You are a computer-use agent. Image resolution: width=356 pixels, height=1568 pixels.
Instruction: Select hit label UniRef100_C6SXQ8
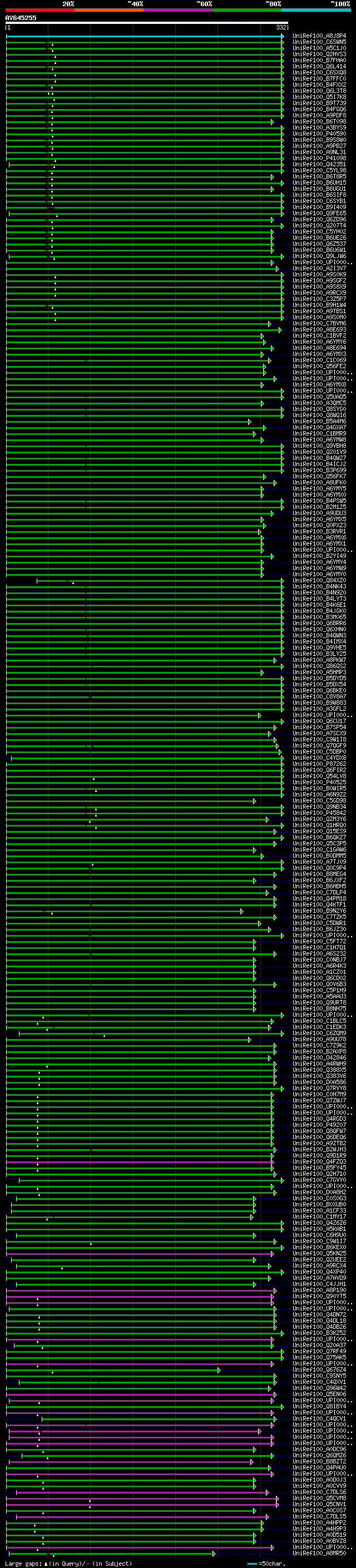point(319,72)
